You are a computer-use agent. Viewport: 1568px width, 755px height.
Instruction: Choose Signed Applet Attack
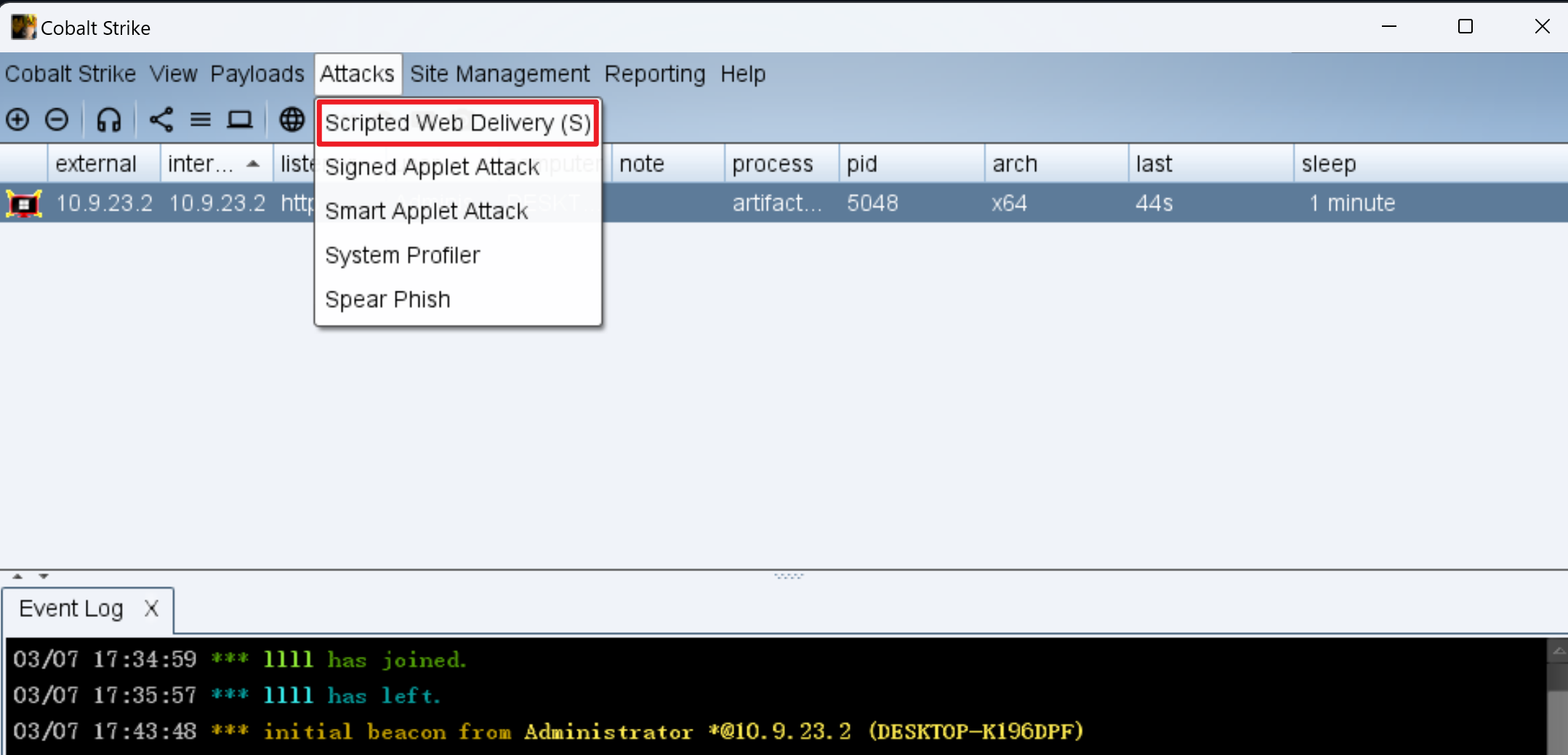tap(458, 166)
